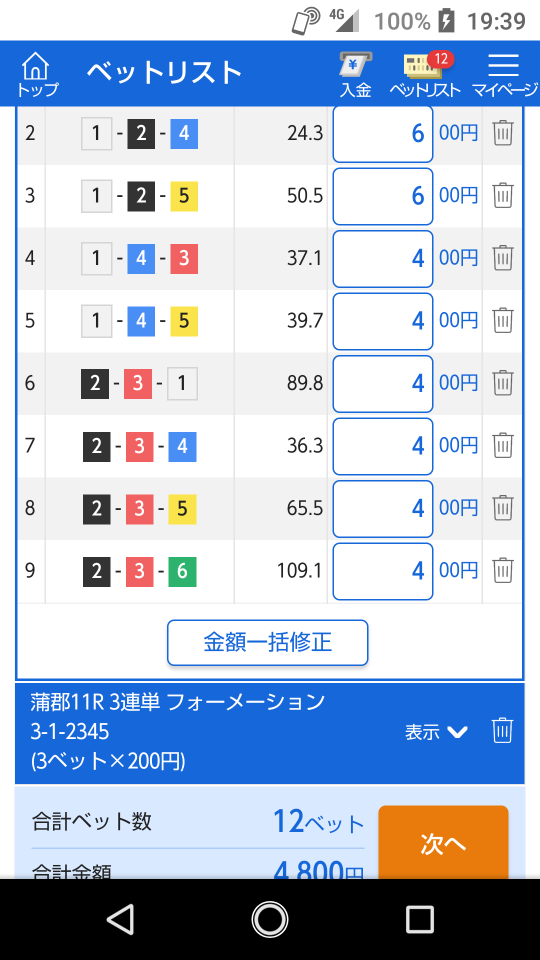The image size is (540, 960).
Task: Edit the amount field for bet 1-2-5
Action: pyautogui.click(x=383, y=196)
